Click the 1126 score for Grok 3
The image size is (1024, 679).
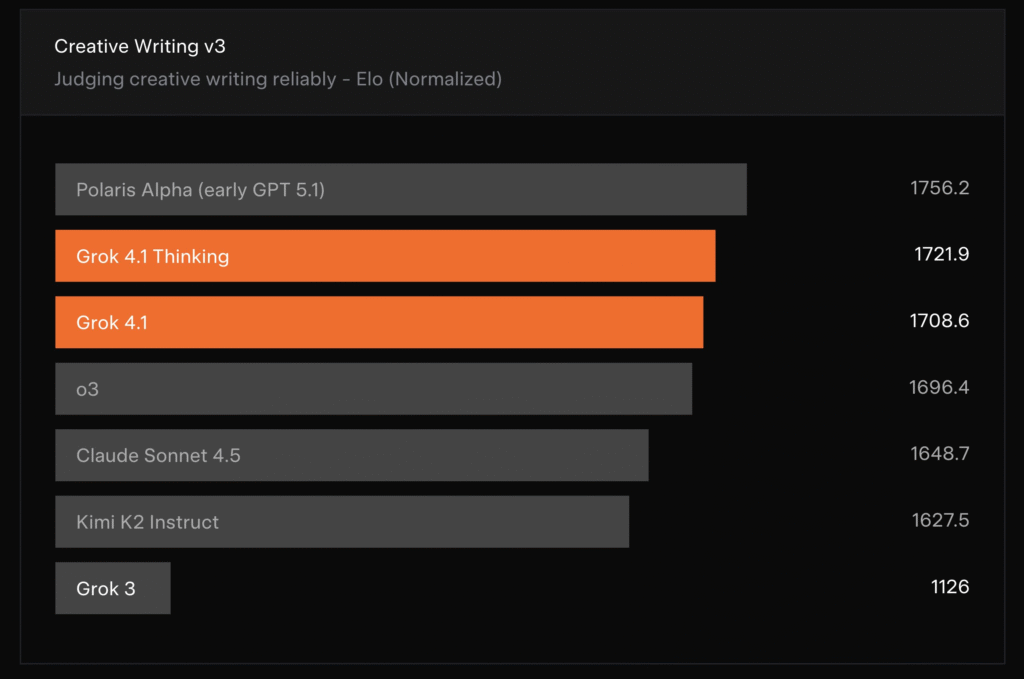coord(950,587)
